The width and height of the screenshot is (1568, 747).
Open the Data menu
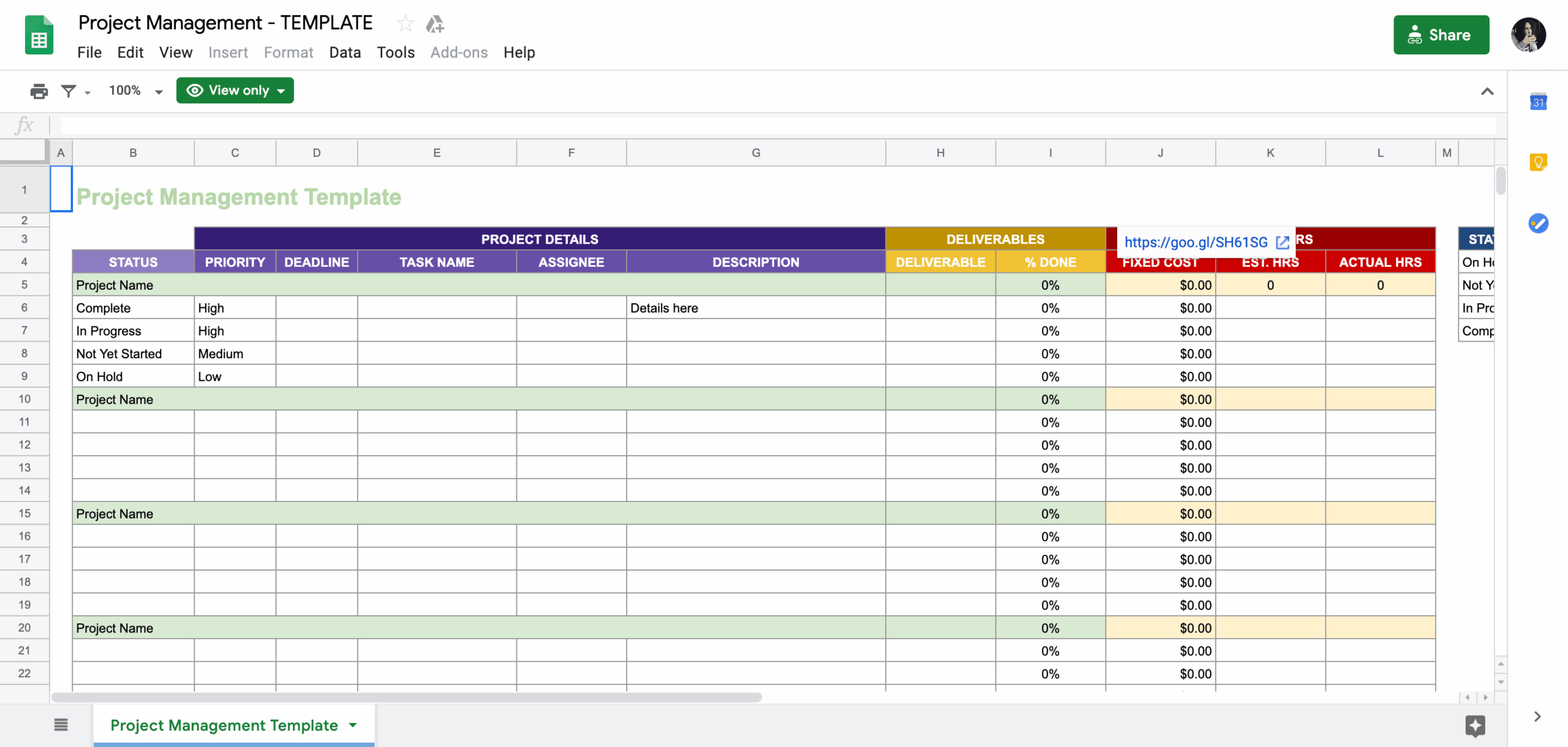pos(345,53)
